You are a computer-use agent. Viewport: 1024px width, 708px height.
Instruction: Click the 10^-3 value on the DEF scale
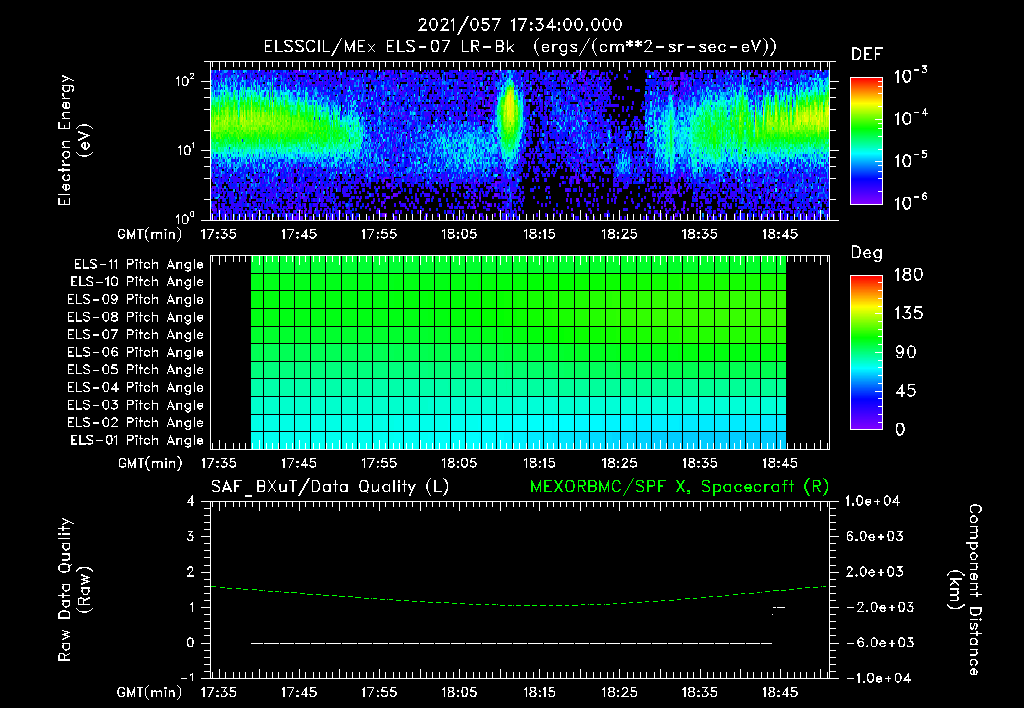[x=910, y=76]
